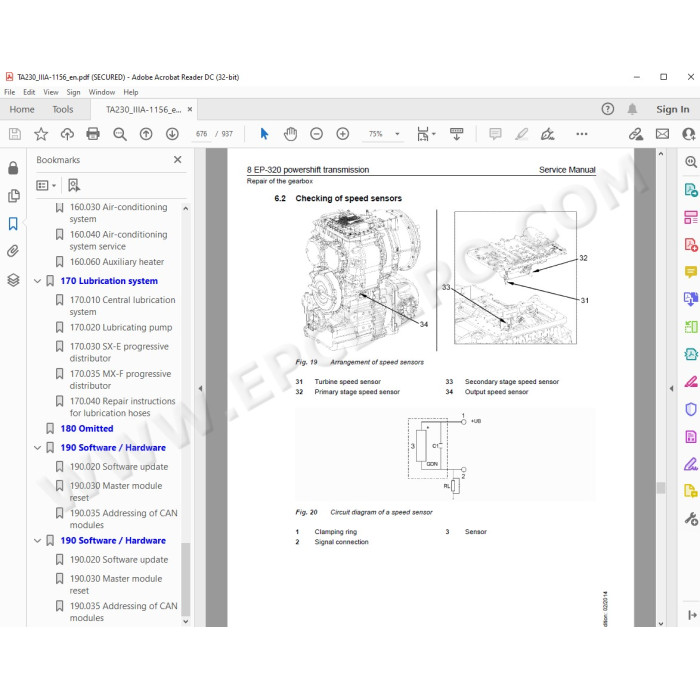Switch to the Home tab
Viewport: 700px width, 700px height.
pyautogui.click(x=22, y=109)
